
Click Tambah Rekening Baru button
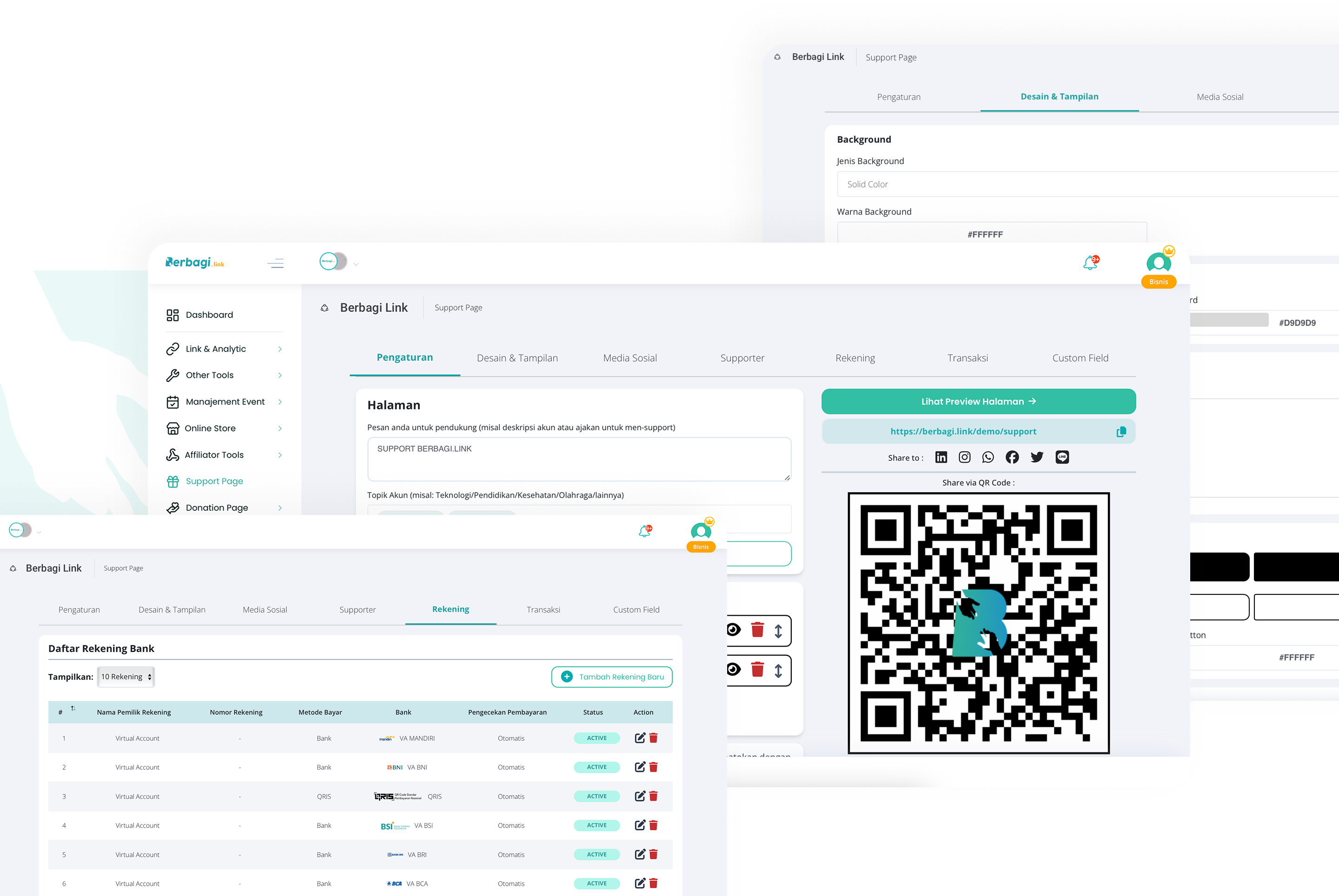612,677
